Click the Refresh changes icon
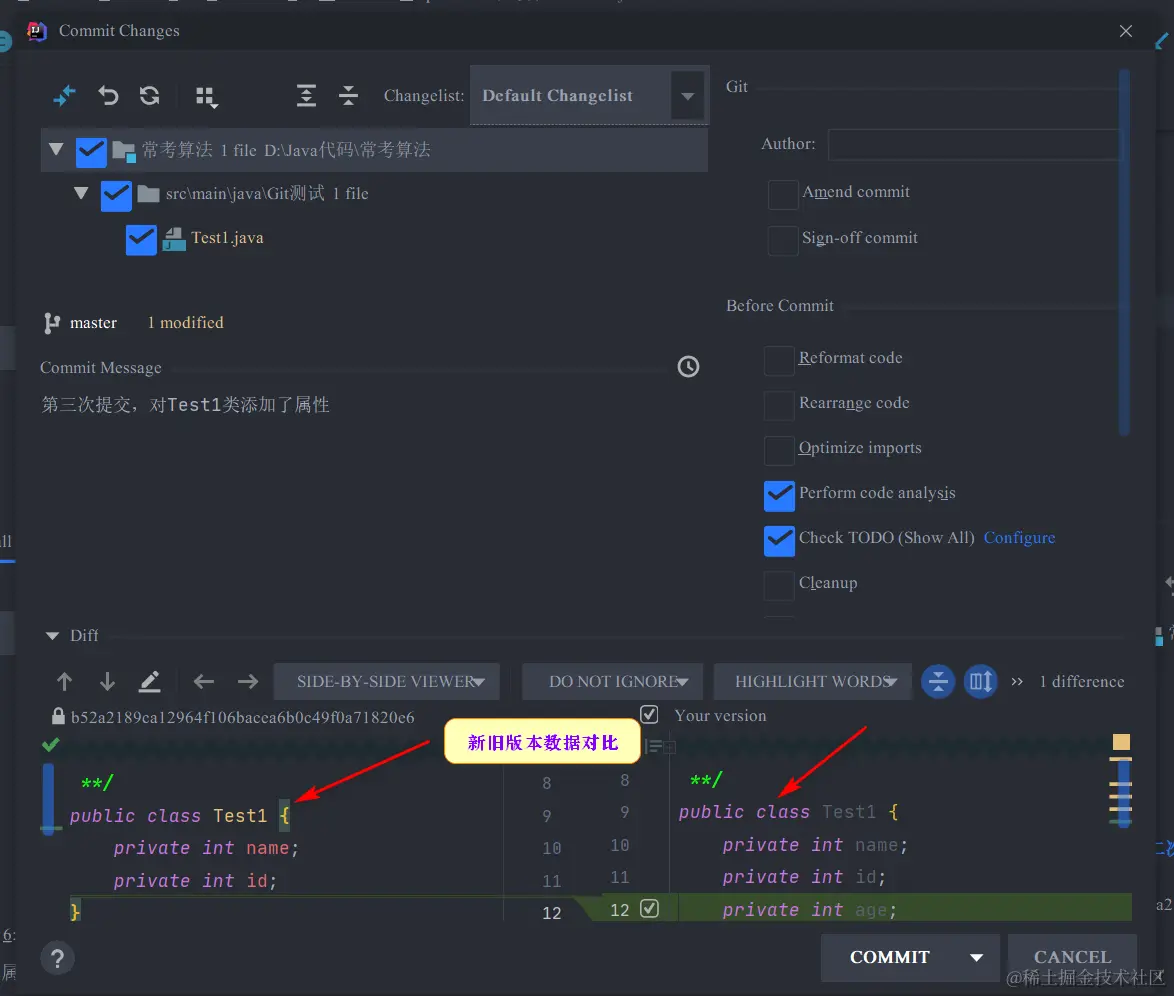Screen dimensions: 1174x996 [x=150, y=96]
